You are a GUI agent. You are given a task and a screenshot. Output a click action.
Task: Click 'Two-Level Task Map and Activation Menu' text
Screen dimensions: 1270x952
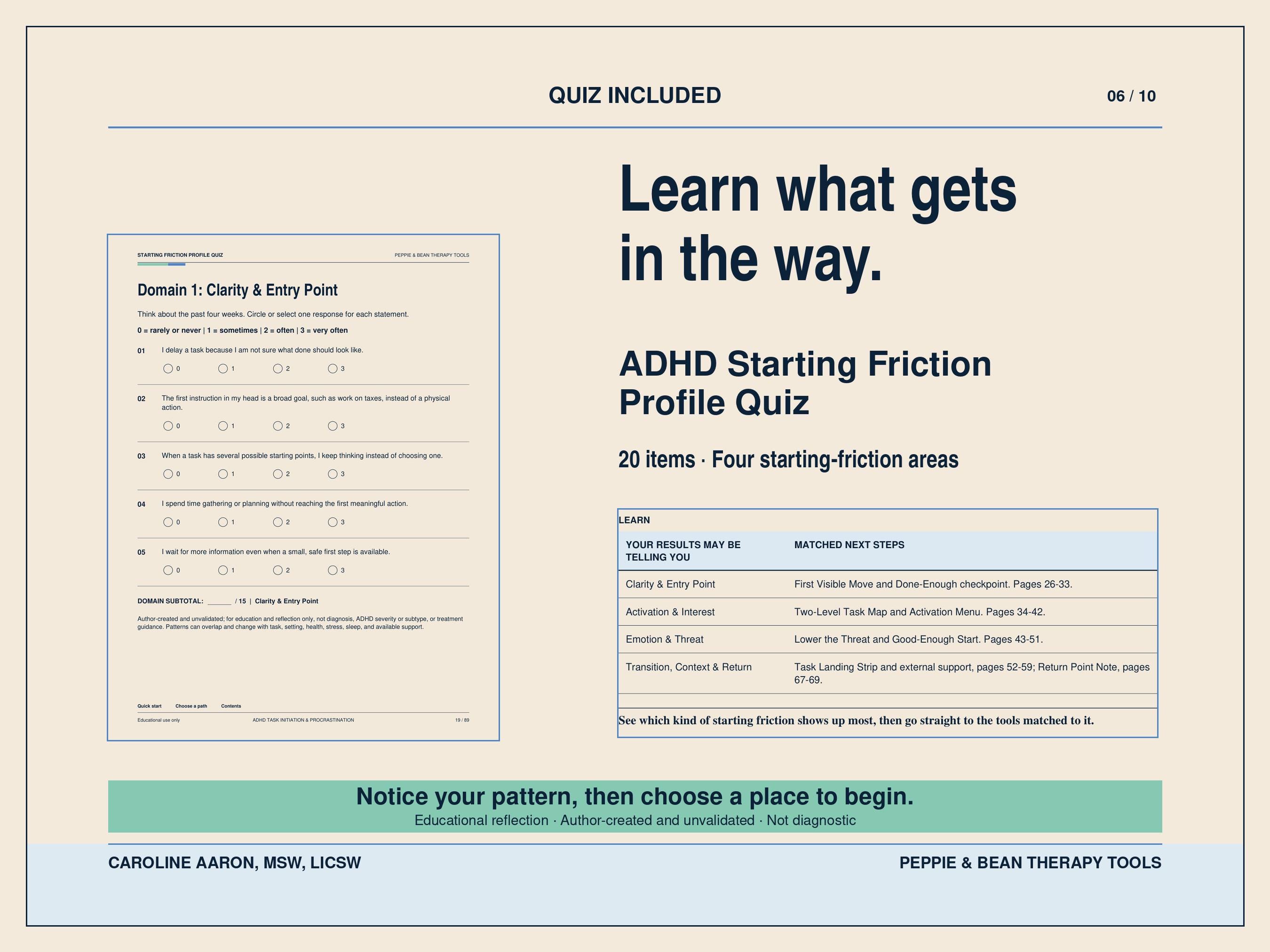887,612
